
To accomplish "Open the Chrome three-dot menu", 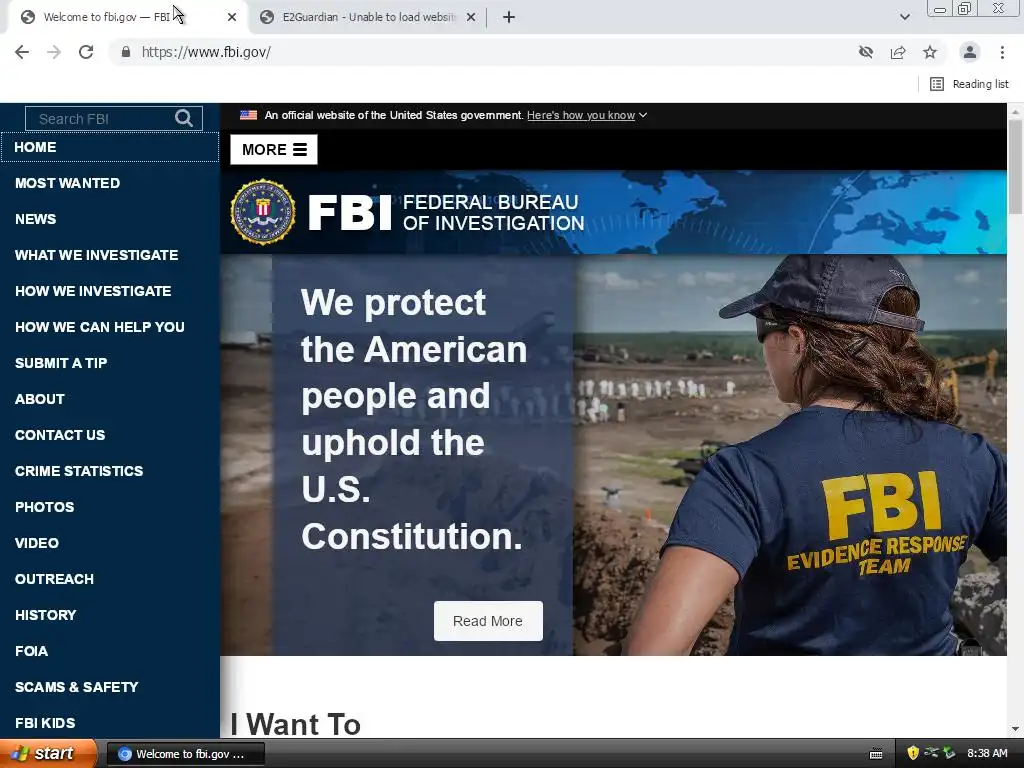I will click(x=1002, y=52).
